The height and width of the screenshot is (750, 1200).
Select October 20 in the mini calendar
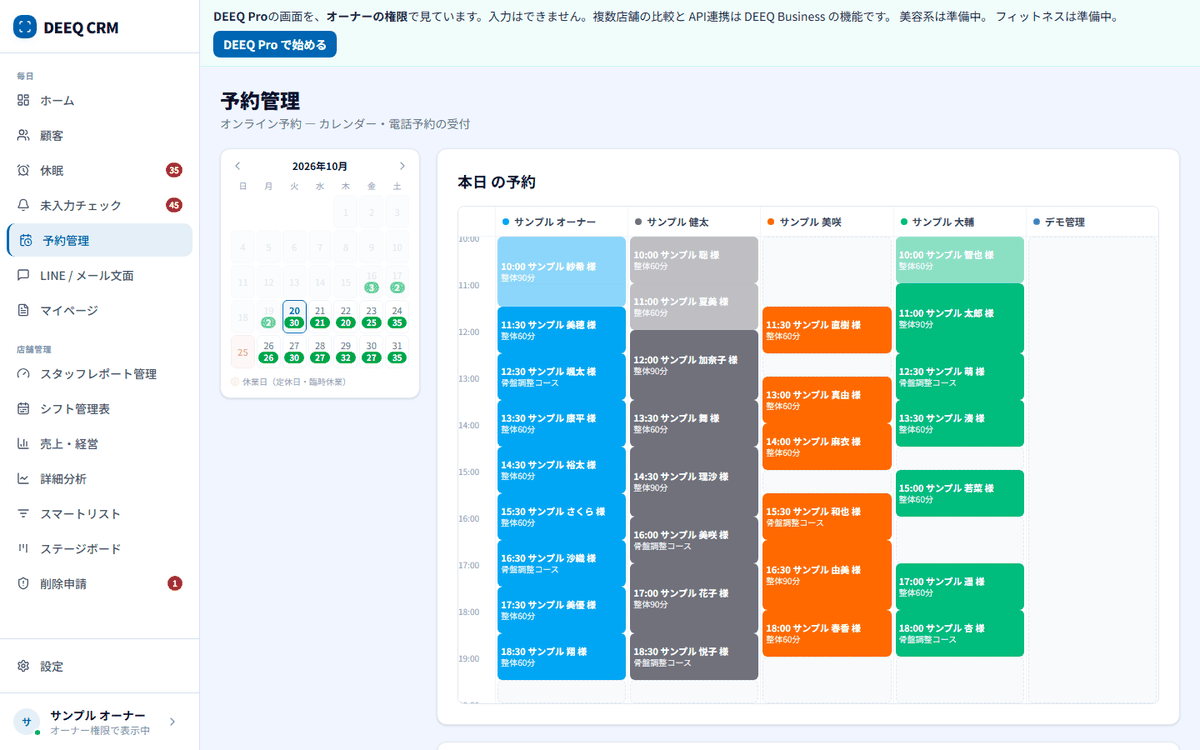[x=294, y=315]
